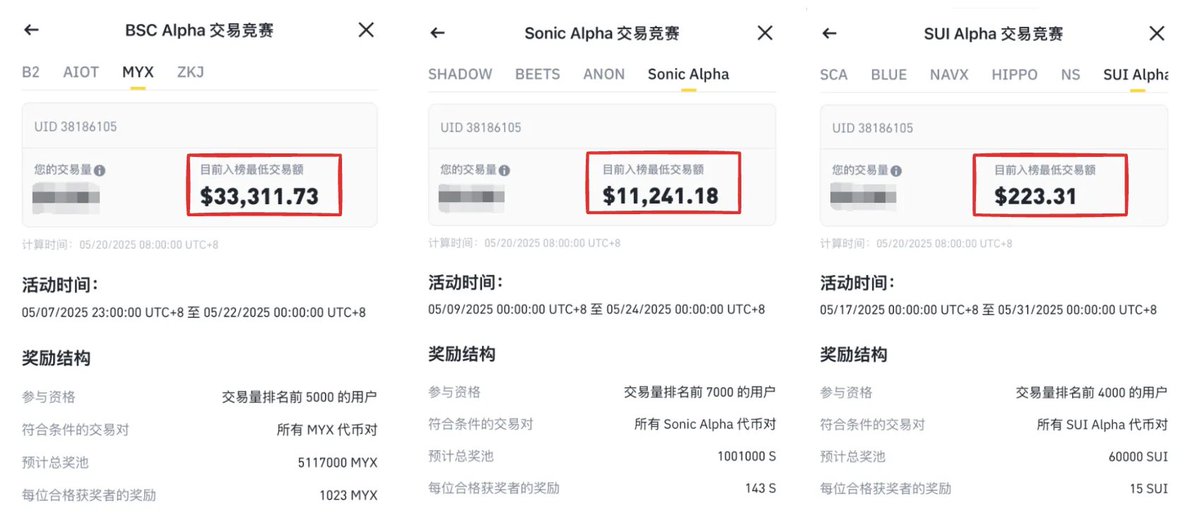This screenshot has width=1200, height=523.
Task: Open the SCA tab
Action: (x=834, y=75)
